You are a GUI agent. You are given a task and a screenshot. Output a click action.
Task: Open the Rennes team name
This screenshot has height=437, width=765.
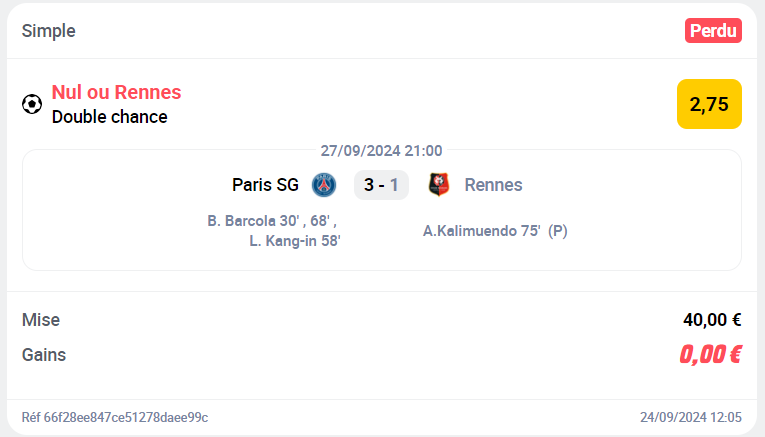coord(493,185)
